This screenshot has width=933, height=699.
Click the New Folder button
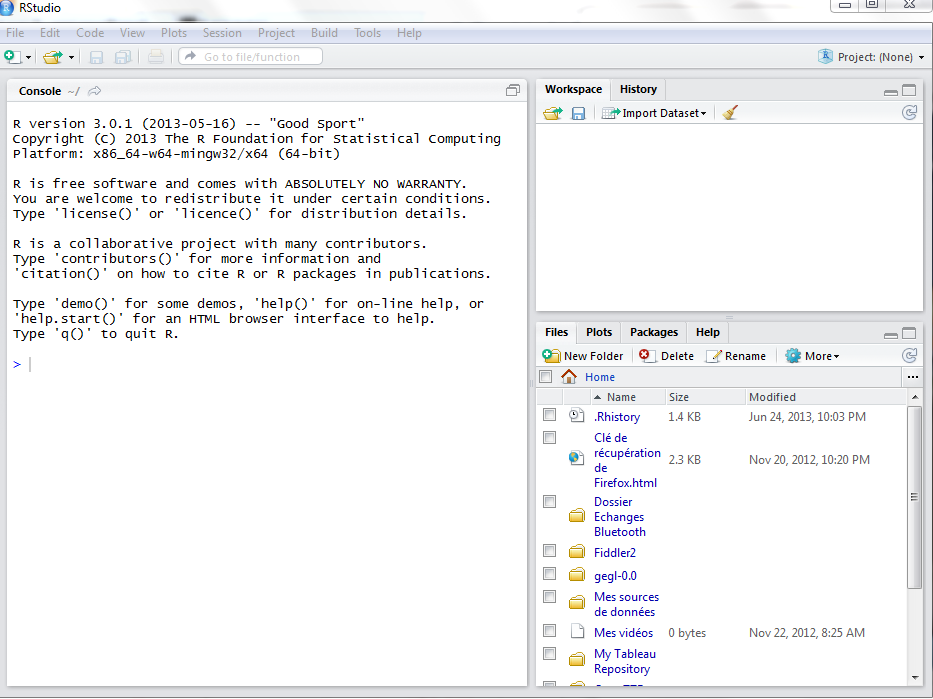pyautogui.click(x=583, y=356)
